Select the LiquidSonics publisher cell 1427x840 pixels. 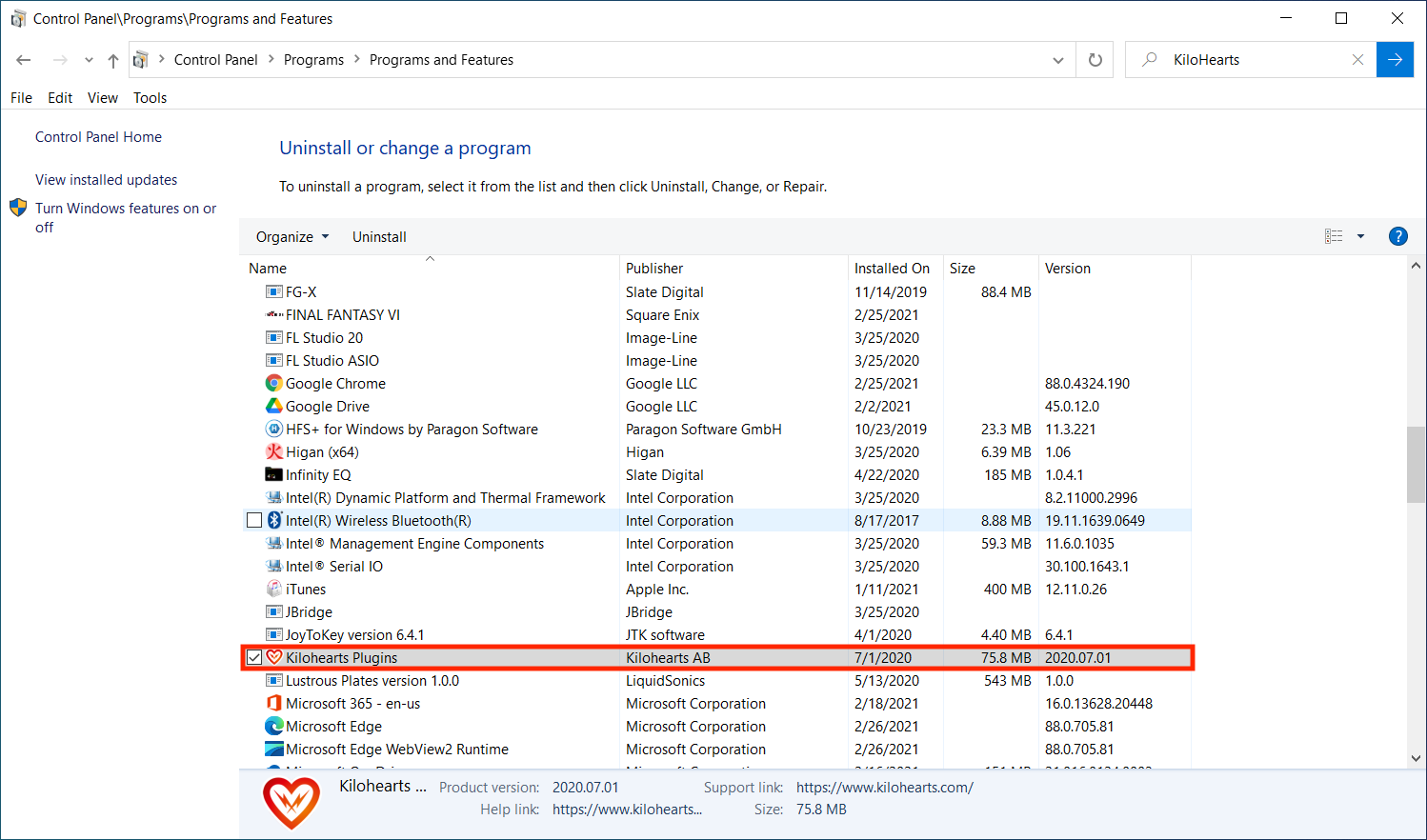(x=666, y=681)
